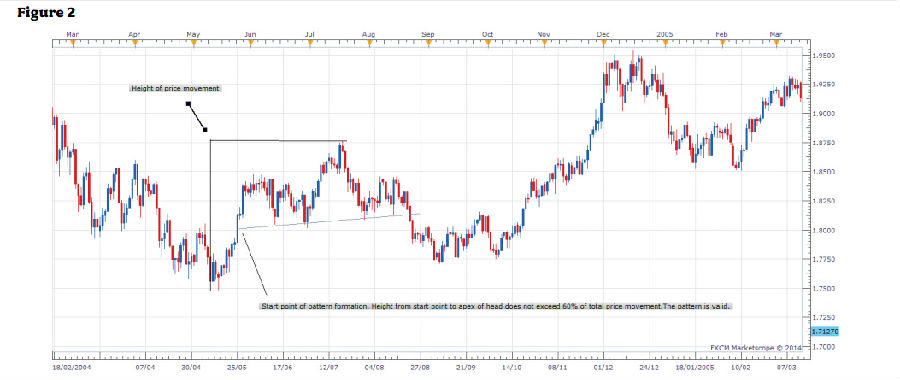Click the orange marker under Aug
The width and height of the screenshot is (900, 380).
coord(369,42)
